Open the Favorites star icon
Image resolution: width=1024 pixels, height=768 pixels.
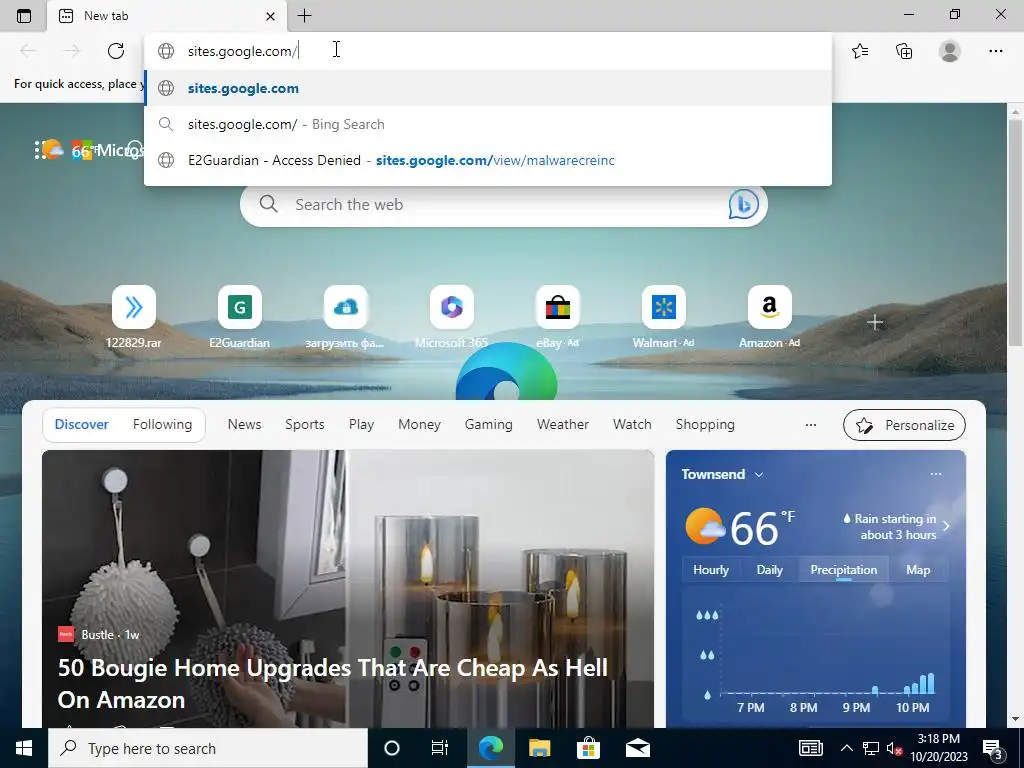(860, 51)
